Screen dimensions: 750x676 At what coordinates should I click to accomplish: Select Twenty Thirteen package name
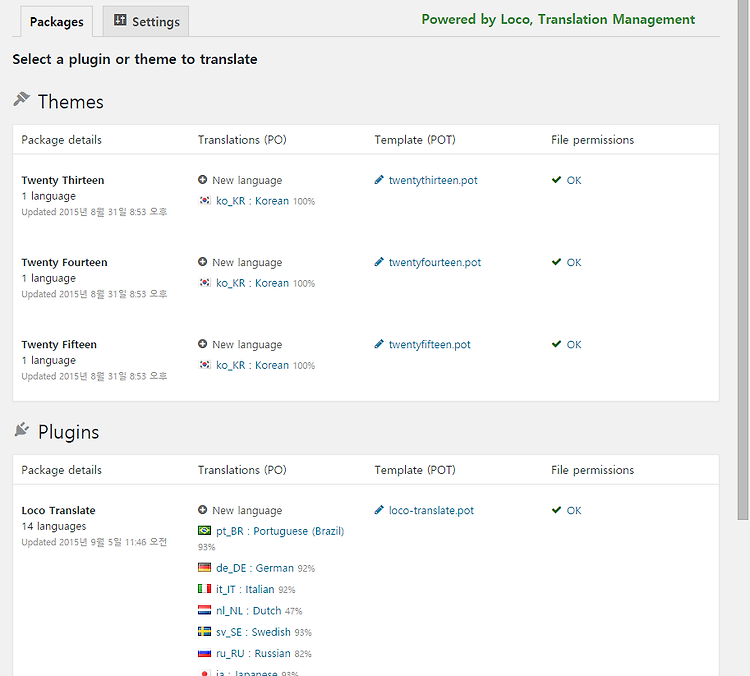coord(63,180)
